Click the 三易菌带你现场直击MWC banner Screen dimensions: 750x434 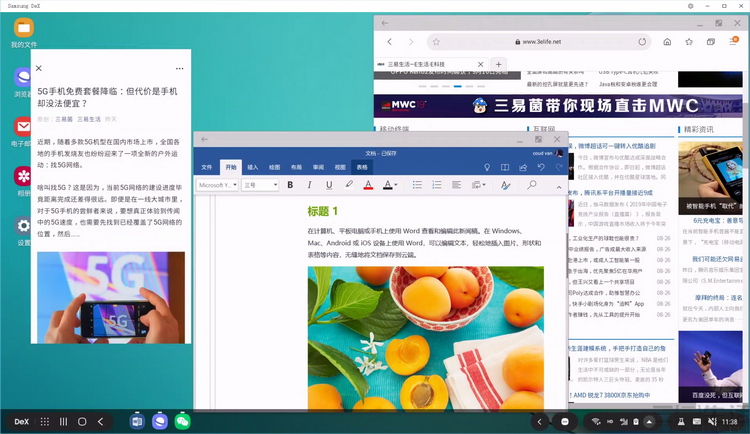(558, 106)
